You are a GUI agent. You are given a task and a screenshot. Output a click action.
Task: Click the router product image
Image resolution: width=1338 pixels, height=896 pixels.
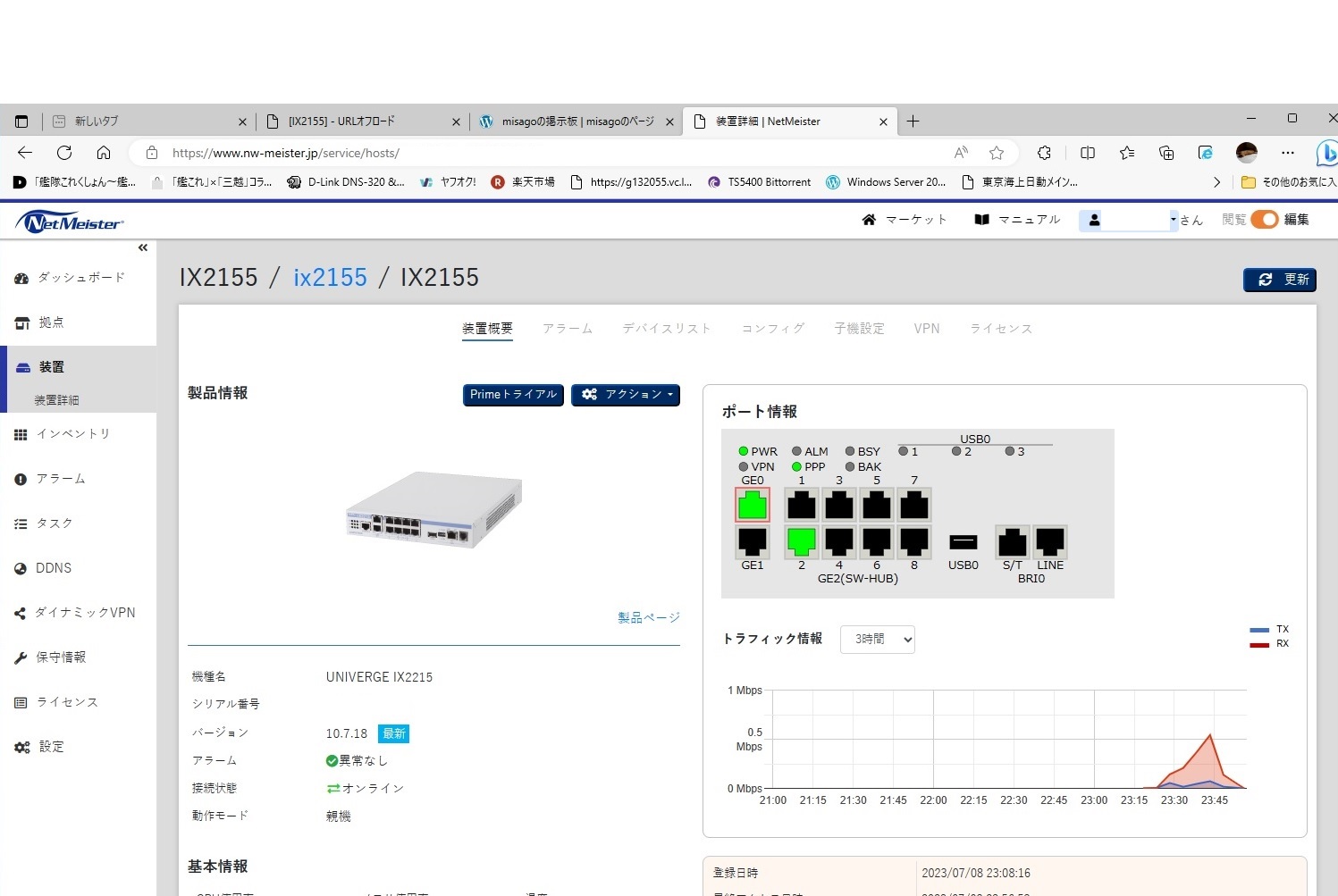[x=433, y=509]
